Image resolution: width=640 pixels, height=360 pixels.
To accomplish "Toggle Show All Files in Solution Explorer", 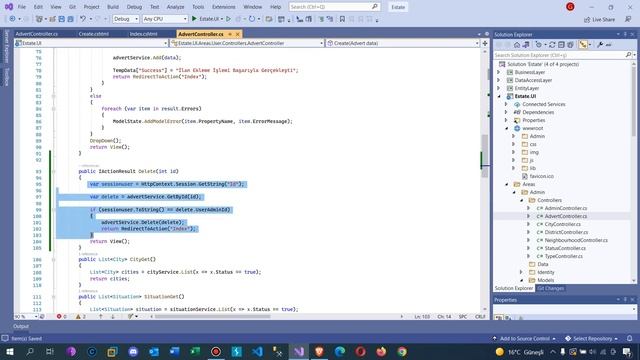I will point(570,45).
